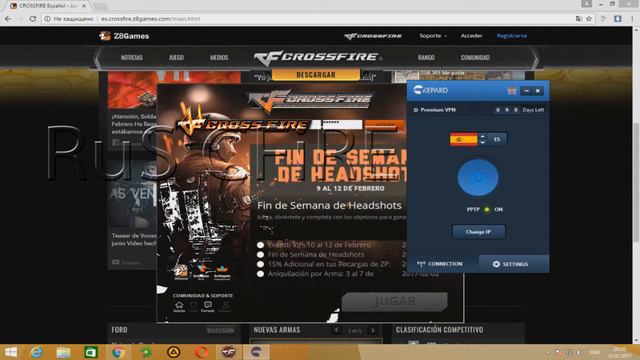Open the ES country code selector
Viewport: 640px width, 360px height.
point(497,139)
